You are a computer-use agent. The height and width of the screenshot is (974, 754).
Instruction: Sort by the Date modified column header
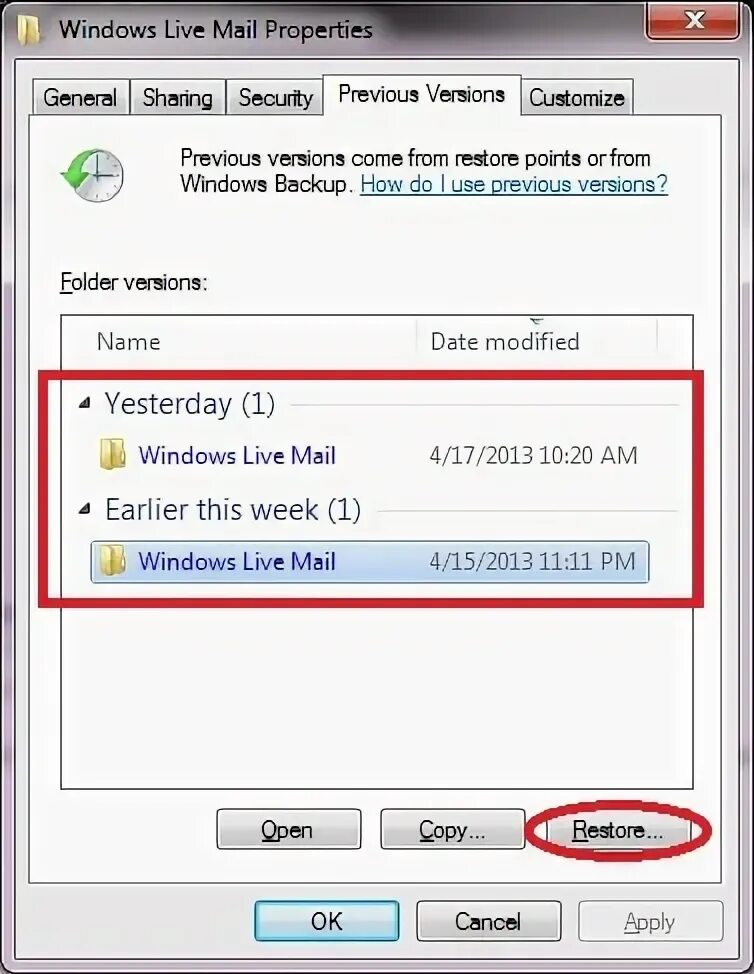[537, 342]
